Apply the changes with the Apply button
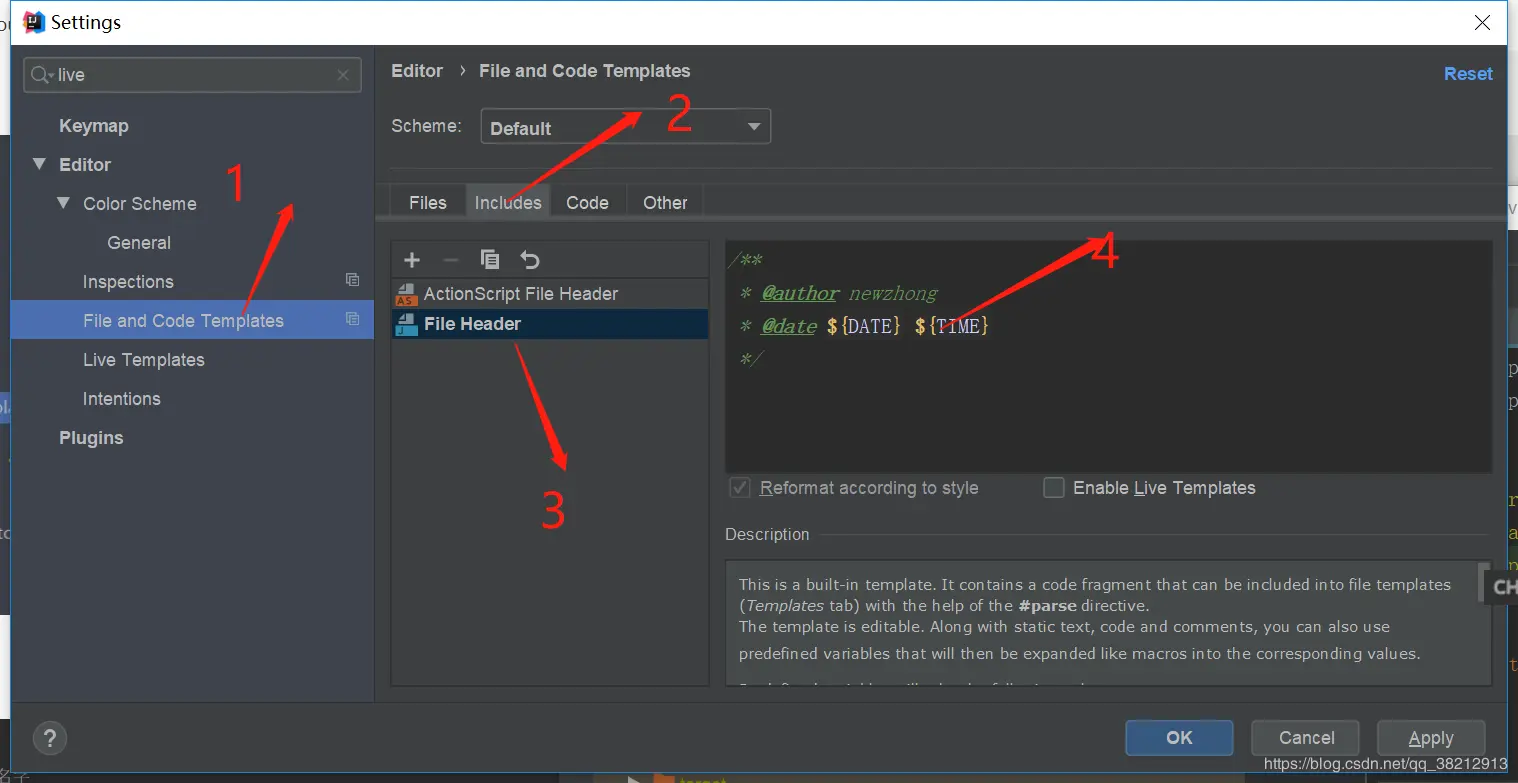 [x=1431, y=738]
